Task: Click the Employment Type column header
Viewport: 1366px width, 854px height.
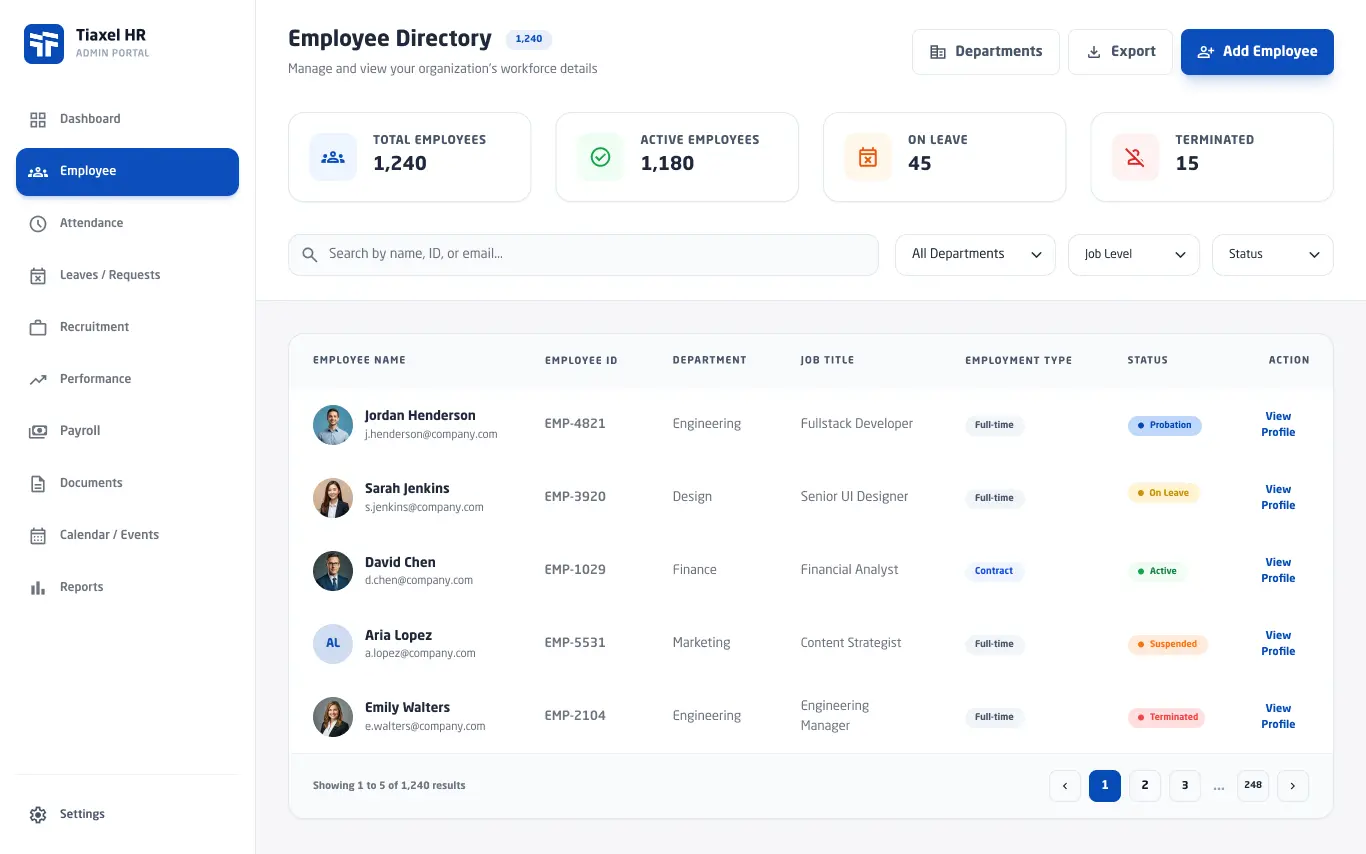Action: click(x=1018, y=361)
